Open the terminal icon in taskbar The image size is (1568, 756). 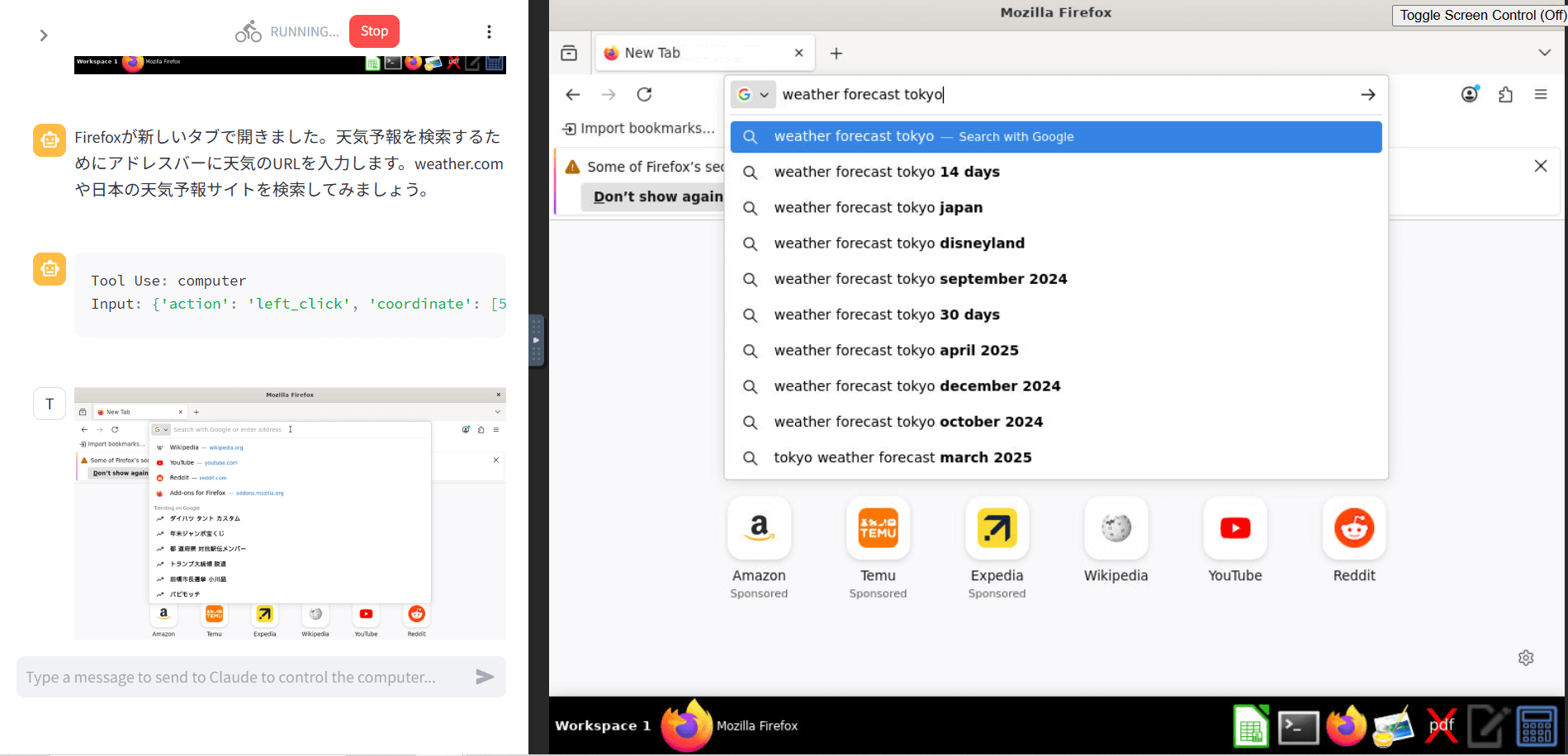click(x=1298, y=727)
